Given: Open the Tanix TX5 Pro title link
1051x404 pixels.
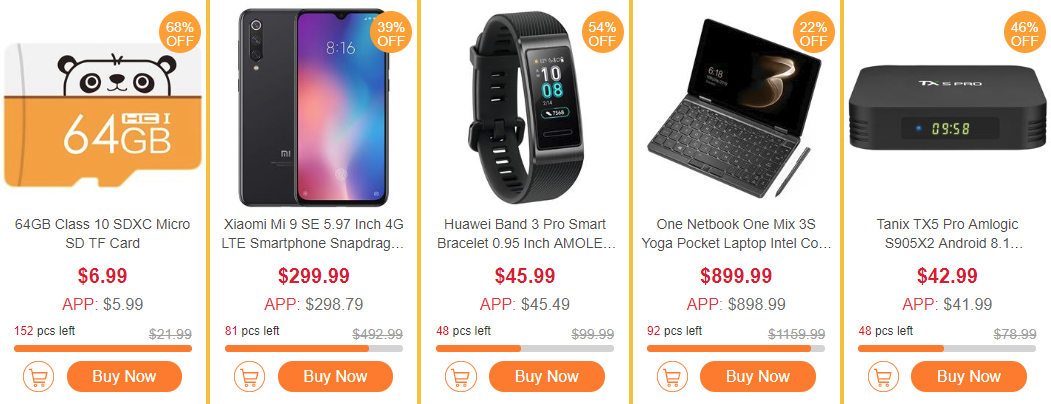Looking at the screenshot, I should (x=947, y=233).
